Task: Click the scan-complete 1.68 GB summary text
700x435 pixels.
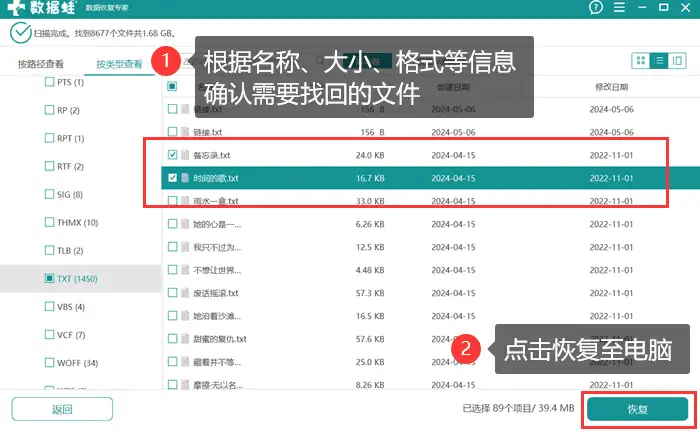Action: coord(104,33)
